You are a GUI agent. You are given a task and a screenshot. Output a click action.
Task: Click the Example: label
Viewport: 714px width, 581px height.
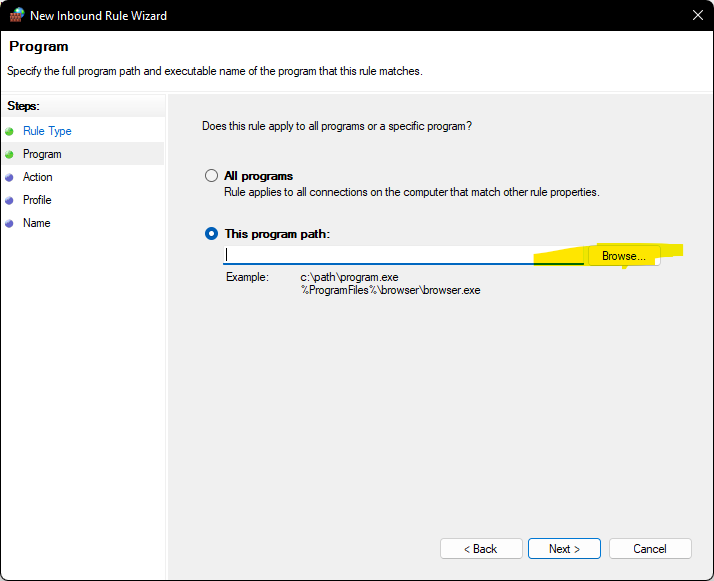point(247,277)
